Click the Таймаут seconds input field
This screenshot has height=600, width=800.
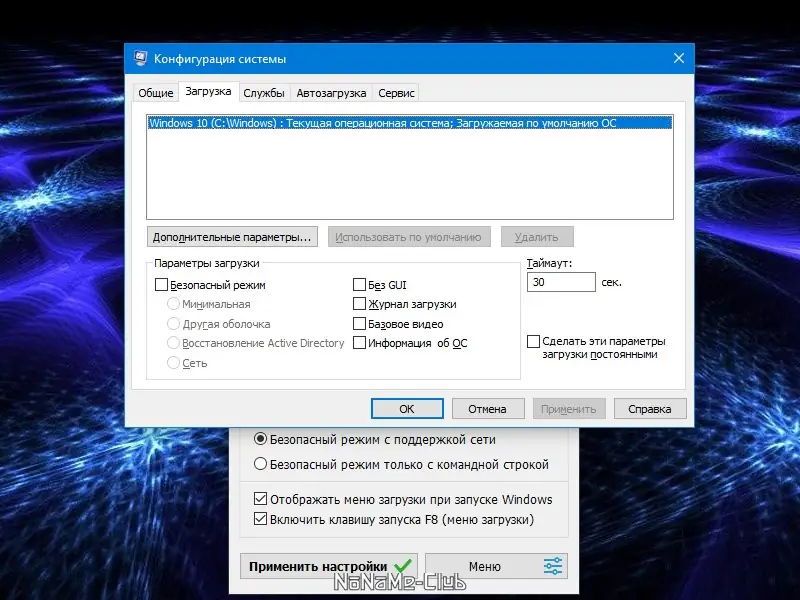coord(561,282)
